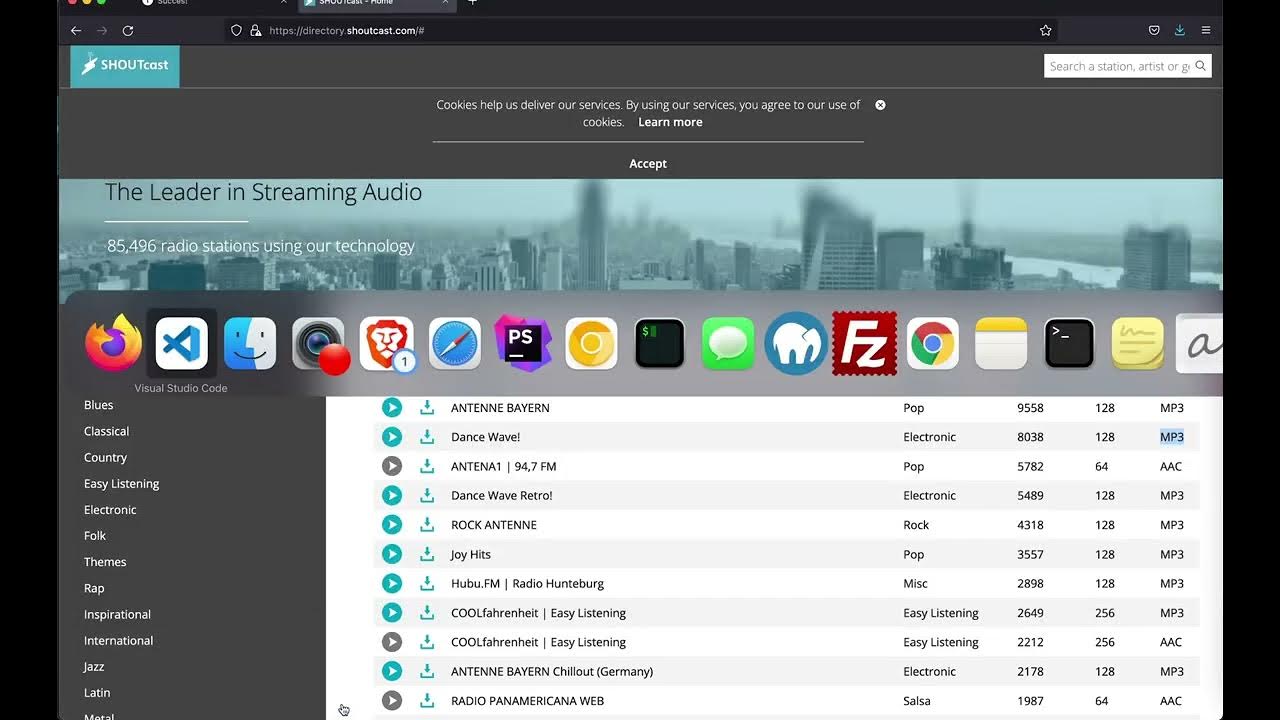Select FileZilla in the app switcher
1280x720 pixels.
point(865,343)
